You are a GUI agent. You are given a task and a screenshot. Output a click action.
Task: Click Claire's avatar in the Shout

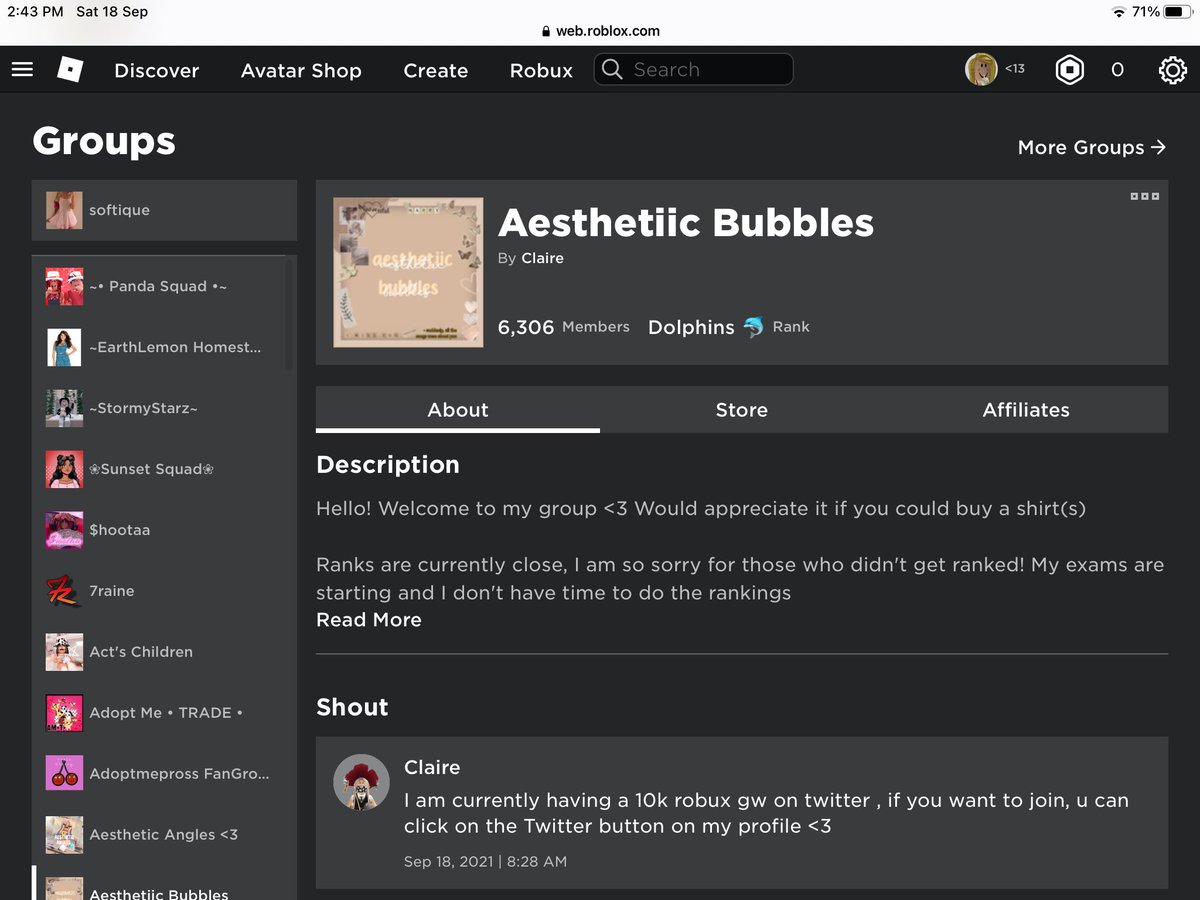click(x=361, y=782)
